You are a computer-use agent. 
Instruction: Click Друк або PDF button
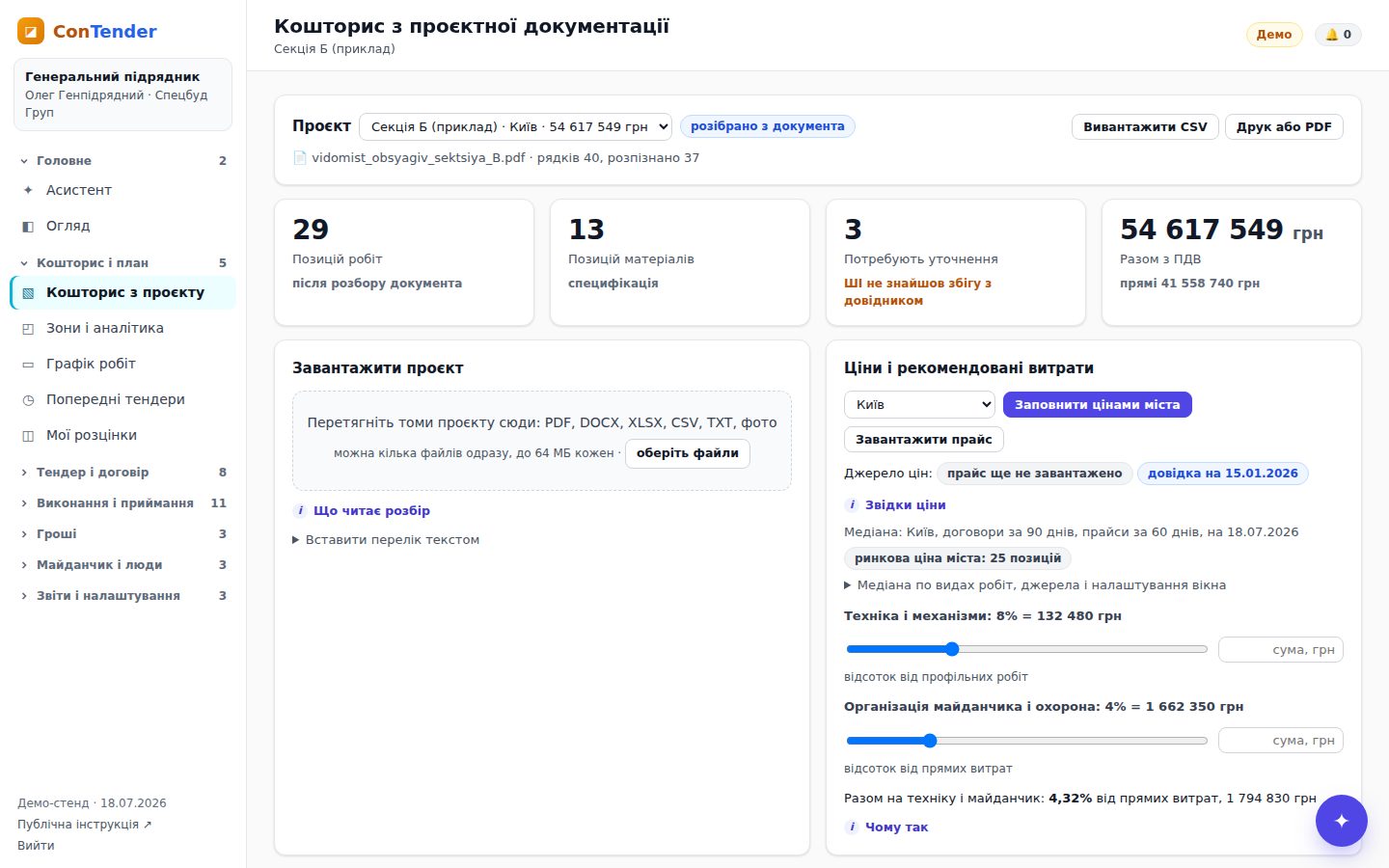pos(1284,126)
